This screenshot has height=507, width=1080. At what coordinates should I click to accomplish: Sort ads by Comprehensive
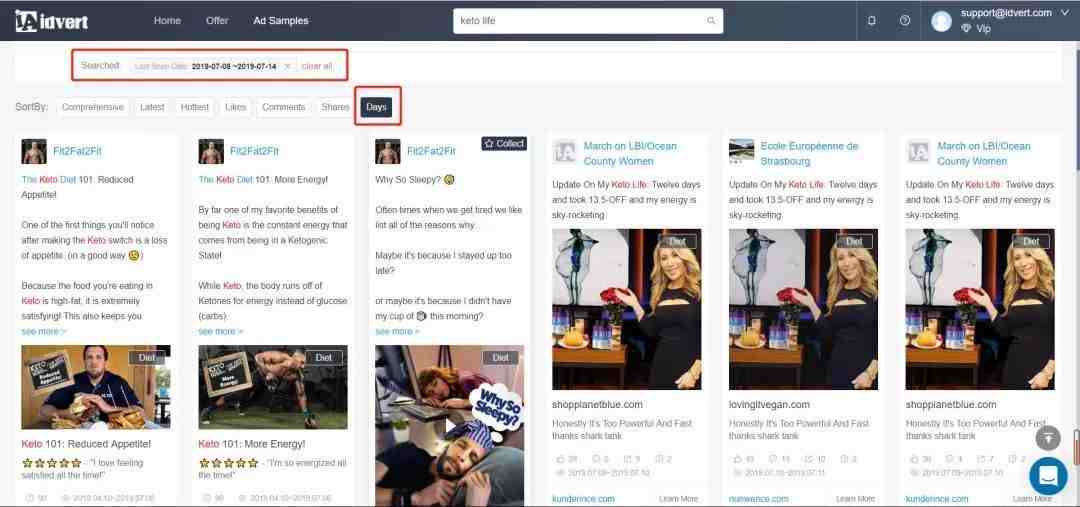coord(93,107)
